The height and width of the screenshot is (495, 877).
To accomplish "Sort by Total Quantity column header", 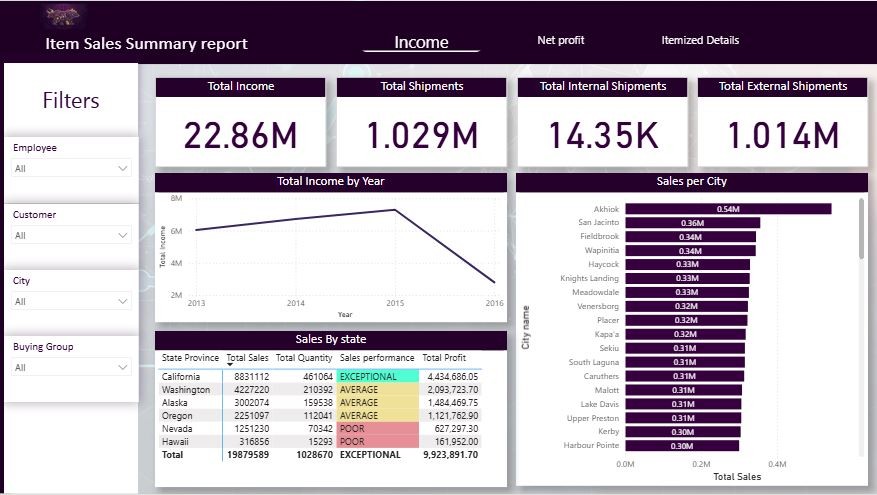I will (x=304, y=358).
